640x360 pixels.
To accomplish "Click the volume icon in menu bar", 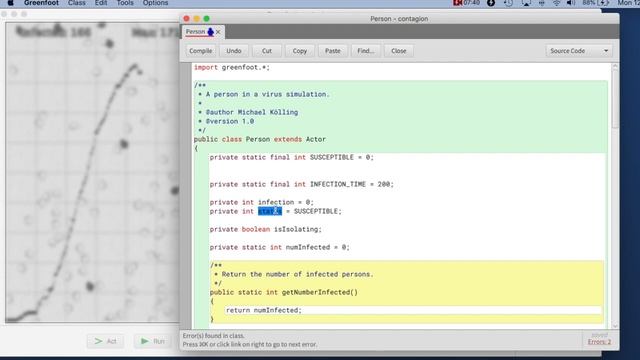I will tap(571, 3).
